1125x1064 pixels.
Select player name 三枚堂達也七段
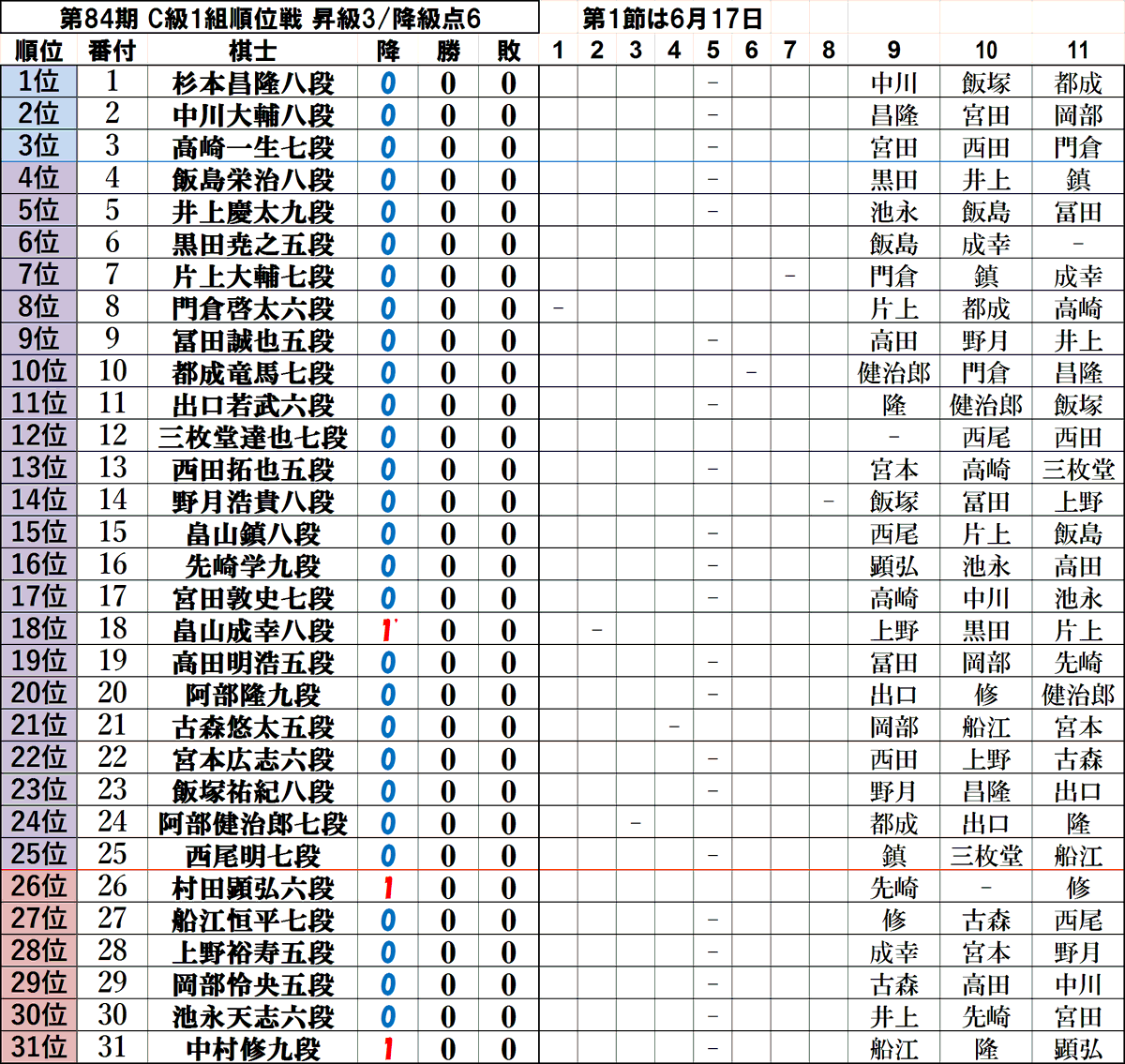[253, 437]
